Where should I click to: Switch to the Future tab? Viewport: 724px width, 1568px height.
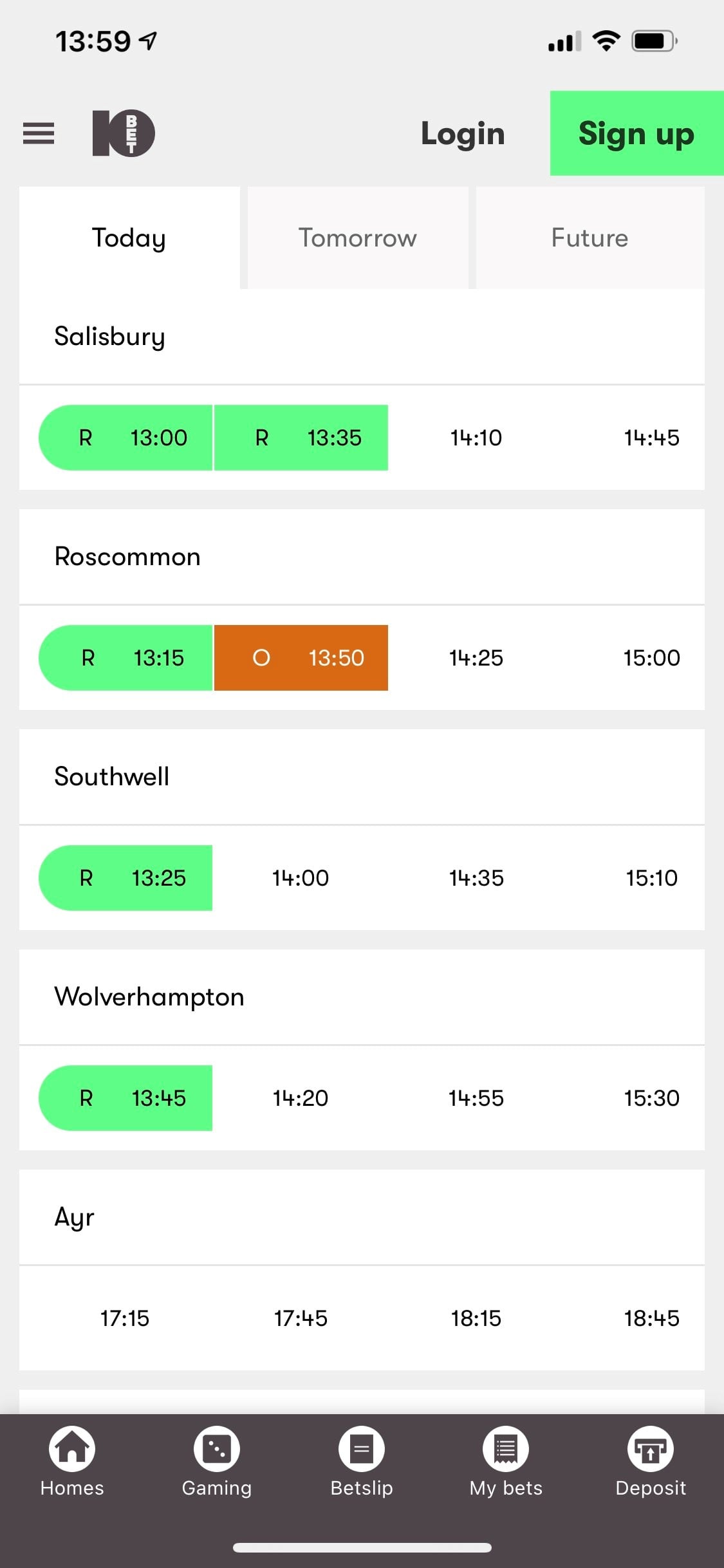(590, 238)
